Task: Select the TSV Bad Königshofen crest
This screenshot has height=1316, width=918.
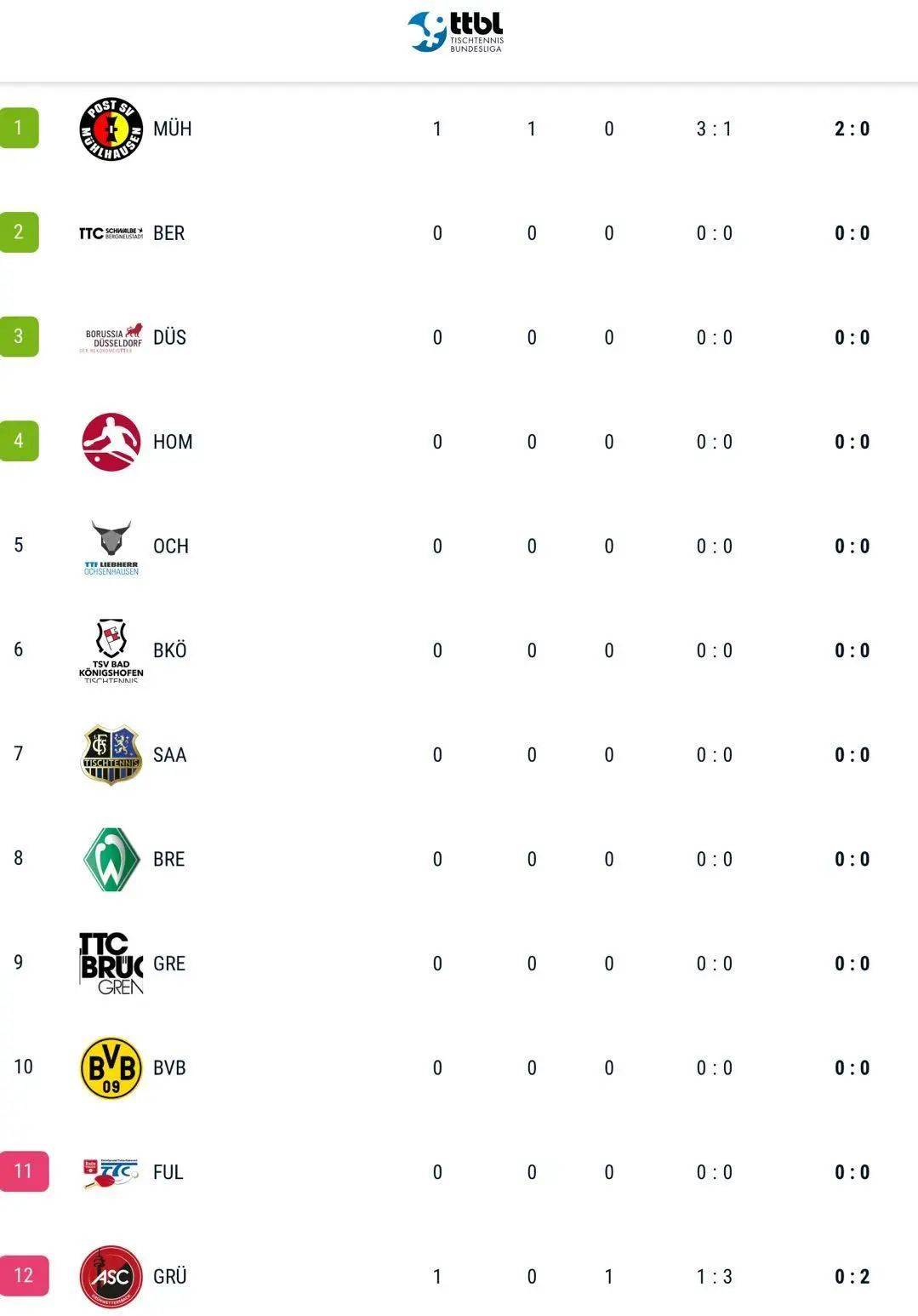Action: click(x=111, y=650)
